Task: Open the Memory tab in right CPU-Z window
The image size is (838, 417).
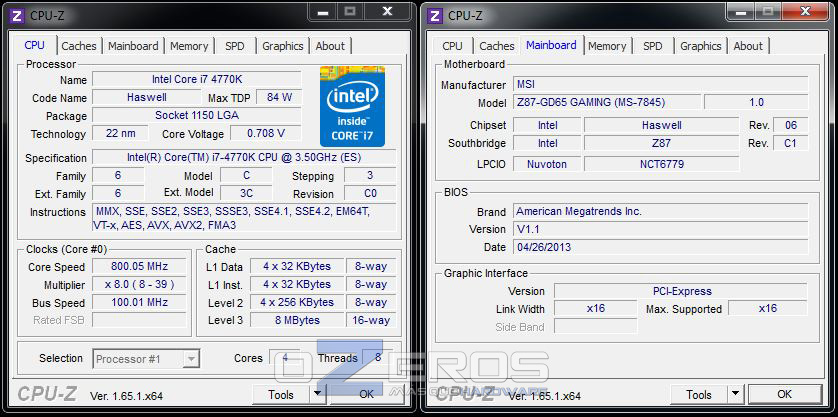Action: 607,46
